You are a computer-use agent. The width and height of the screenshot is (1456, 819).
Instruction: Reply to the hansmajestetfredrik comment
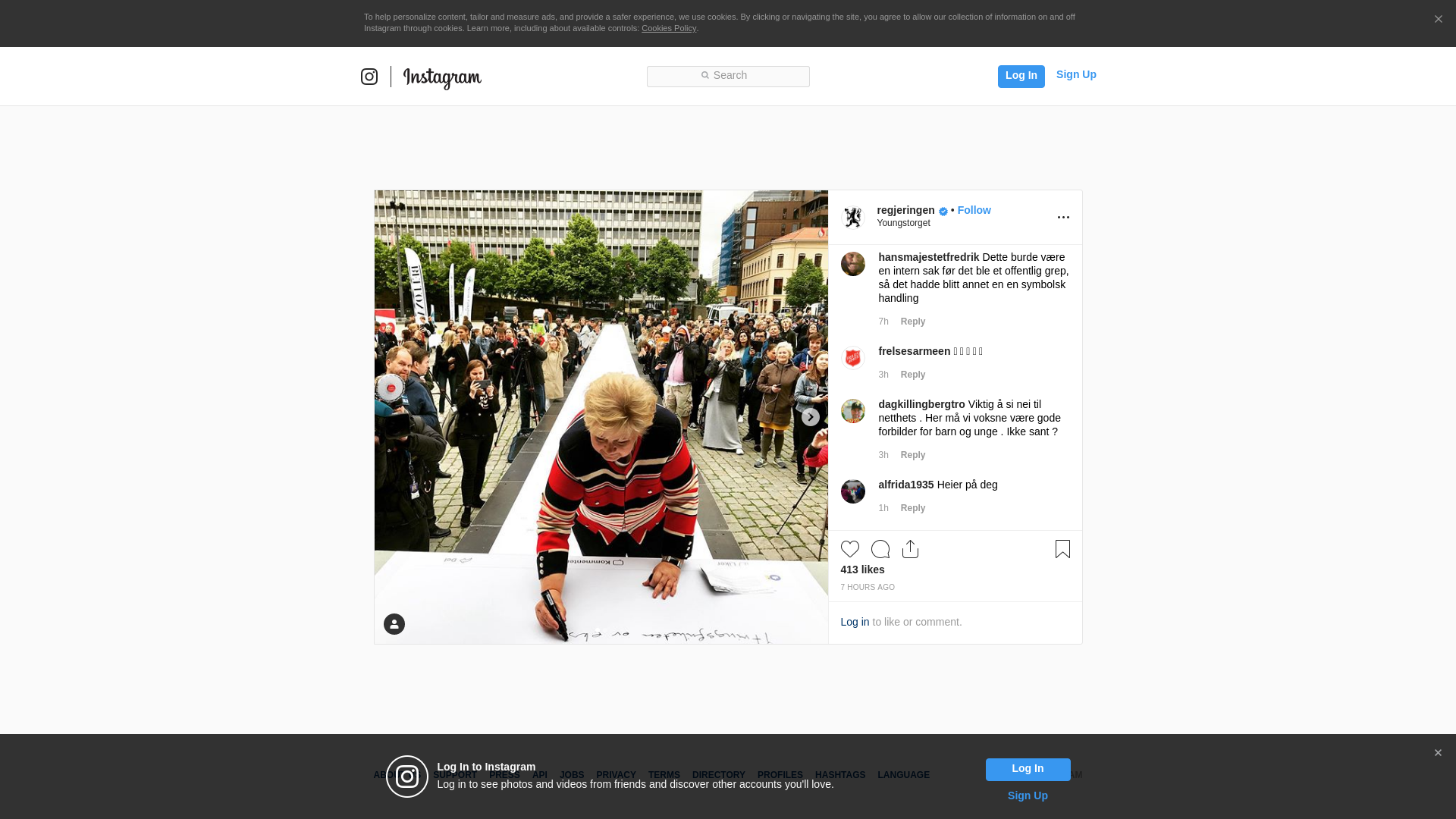[x=912, y=322]
